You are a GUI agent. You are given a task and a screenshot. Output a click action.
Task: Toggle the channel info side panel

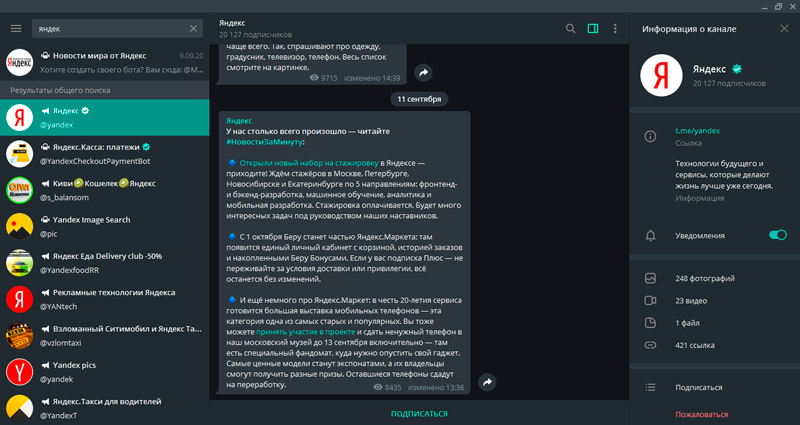point(593,29)
